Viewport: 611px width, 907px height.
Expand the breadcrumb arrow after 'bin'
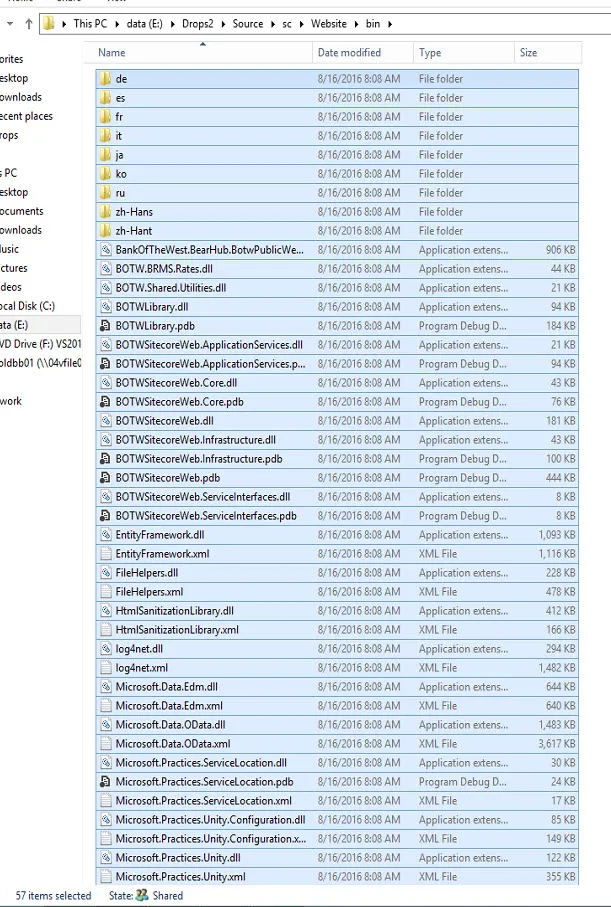click(390, 24)
